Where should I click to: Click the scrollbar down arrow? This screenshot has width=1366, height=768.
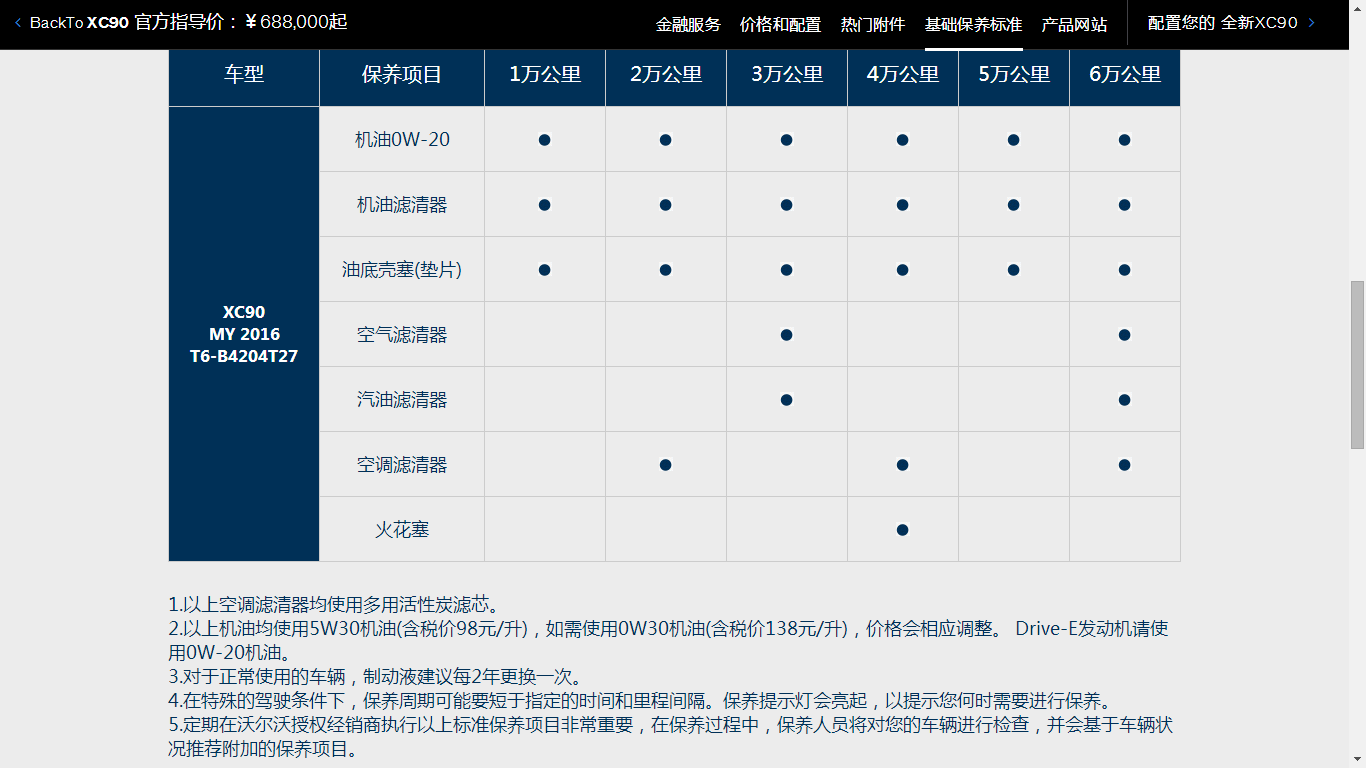point(1357,760)
